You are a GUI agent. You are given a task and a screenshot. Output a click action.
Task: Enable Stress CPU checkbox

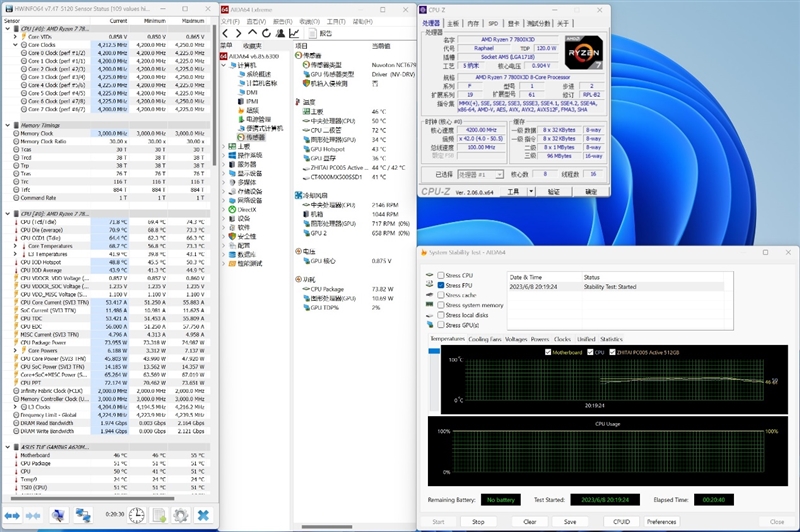(x=441, y=275)
